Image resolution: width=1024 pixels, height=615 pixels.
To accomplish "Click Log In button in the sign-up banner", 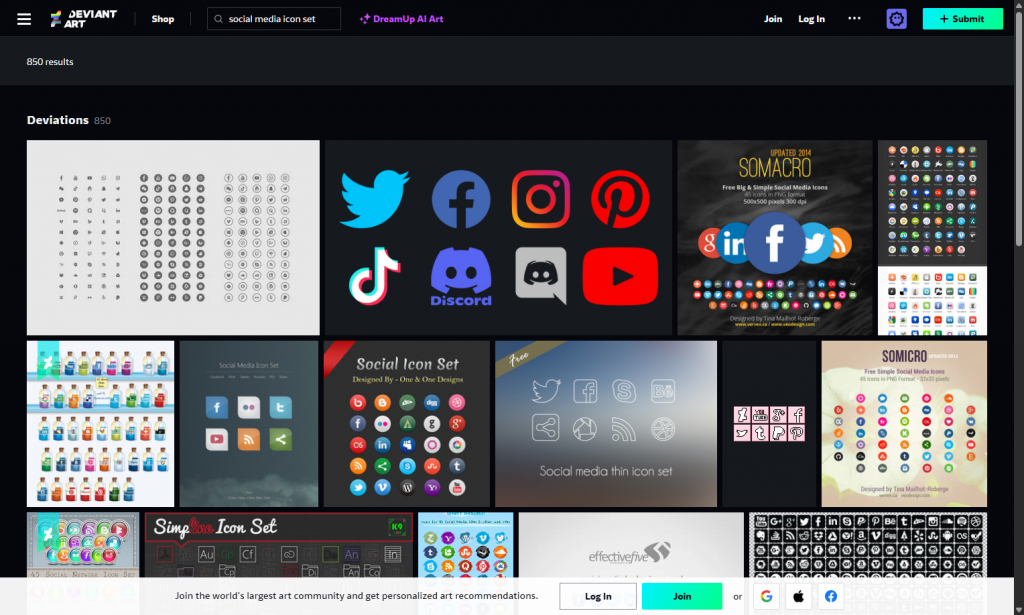I will coord(598,596).
